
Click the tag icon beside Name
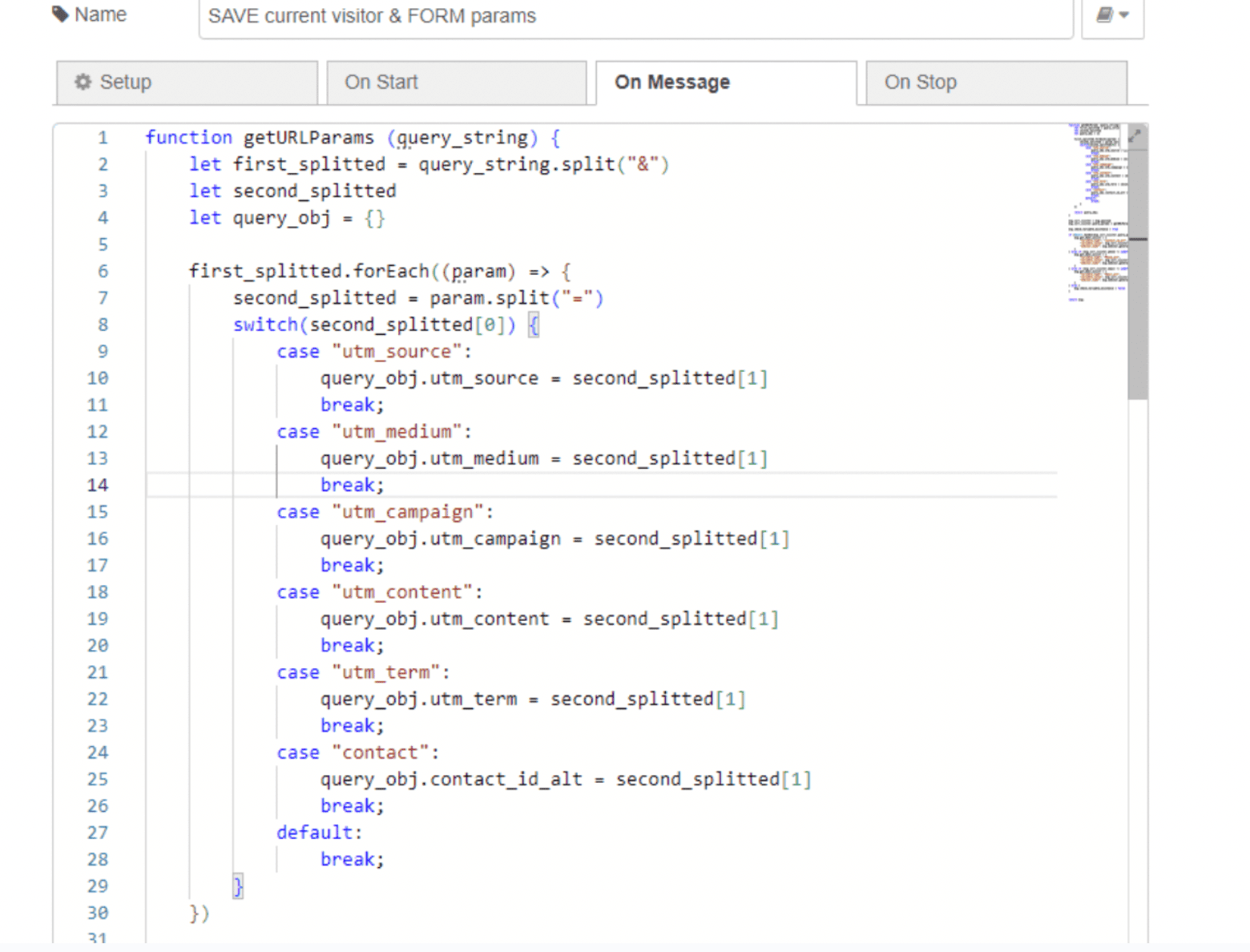[x=60, y=14]
